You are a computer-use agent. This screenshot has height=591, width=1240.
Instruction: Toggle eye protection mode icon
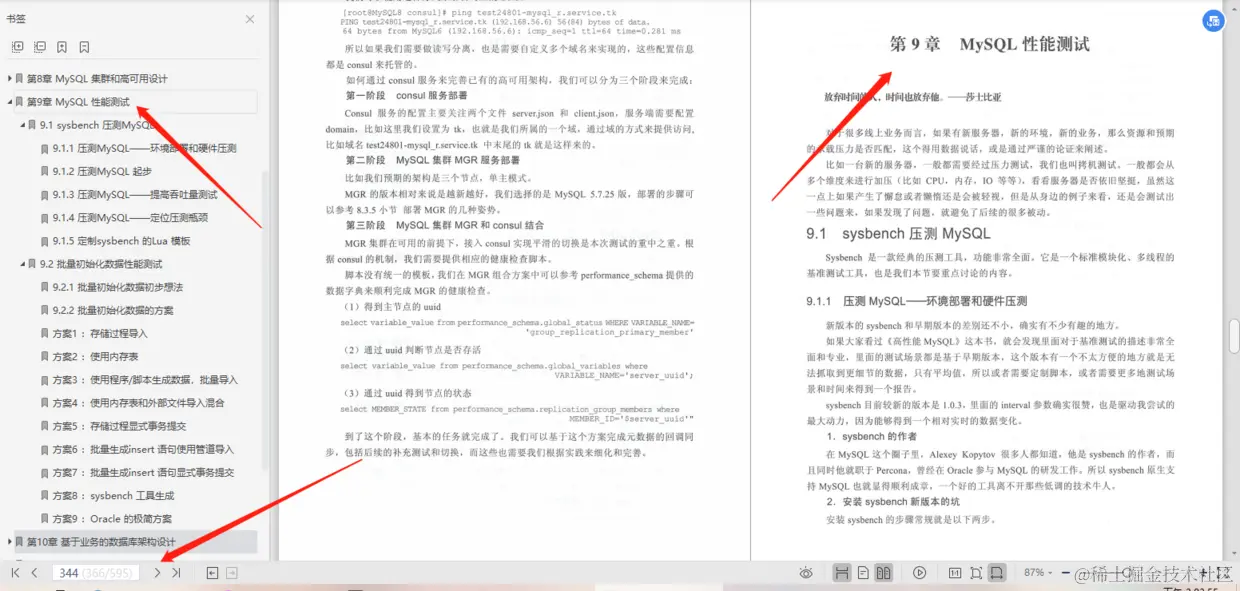pyautogui.click(x=806, y=573)
